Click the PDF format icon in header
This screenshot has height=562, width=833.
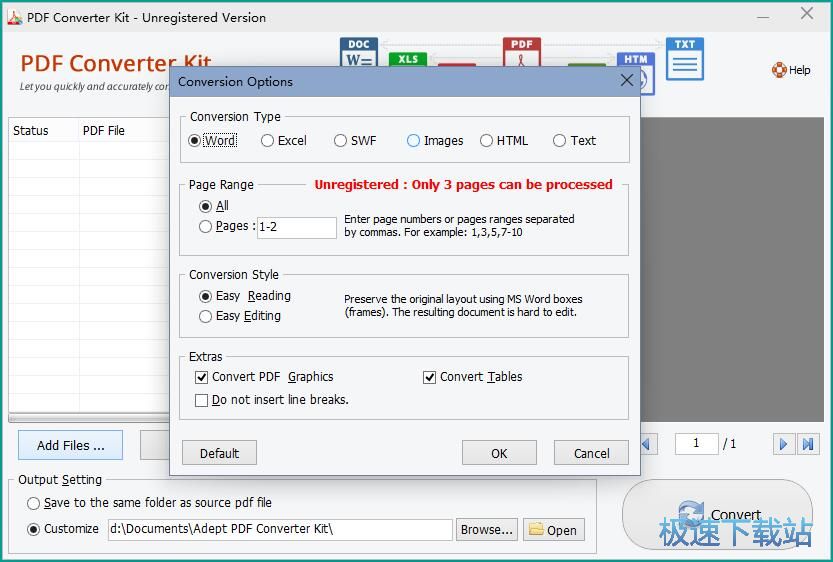[x=522, y=52]
